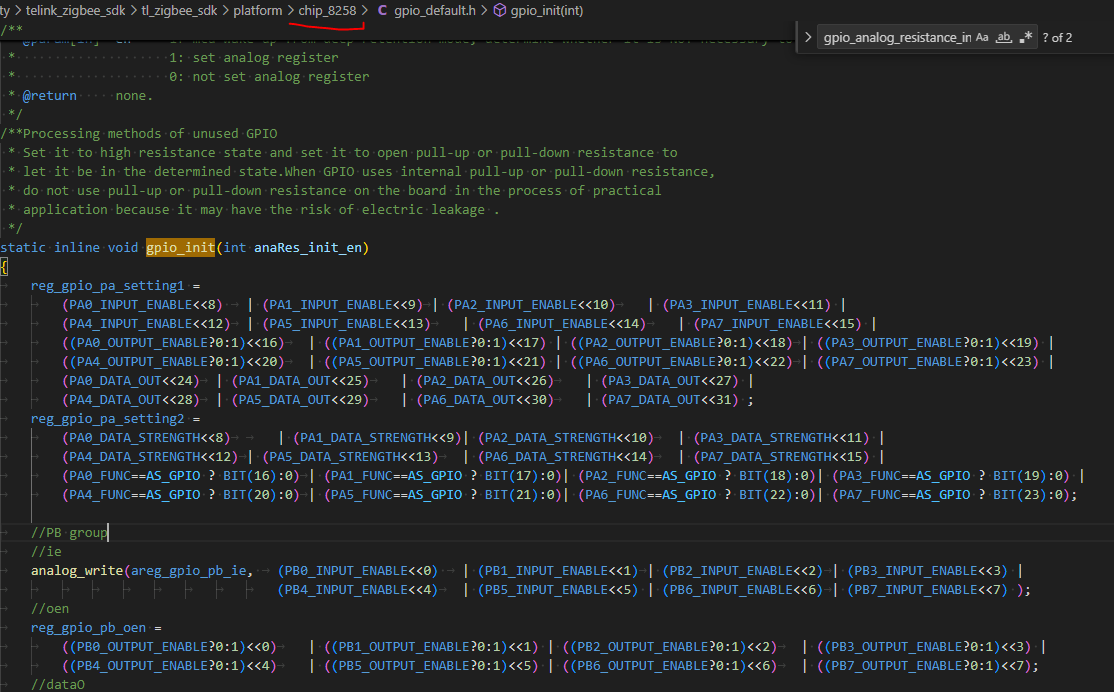Open tl_zigbee_sdk breadcrumb folder
The height and width of the screenshot is (692, 1114).
179,11
